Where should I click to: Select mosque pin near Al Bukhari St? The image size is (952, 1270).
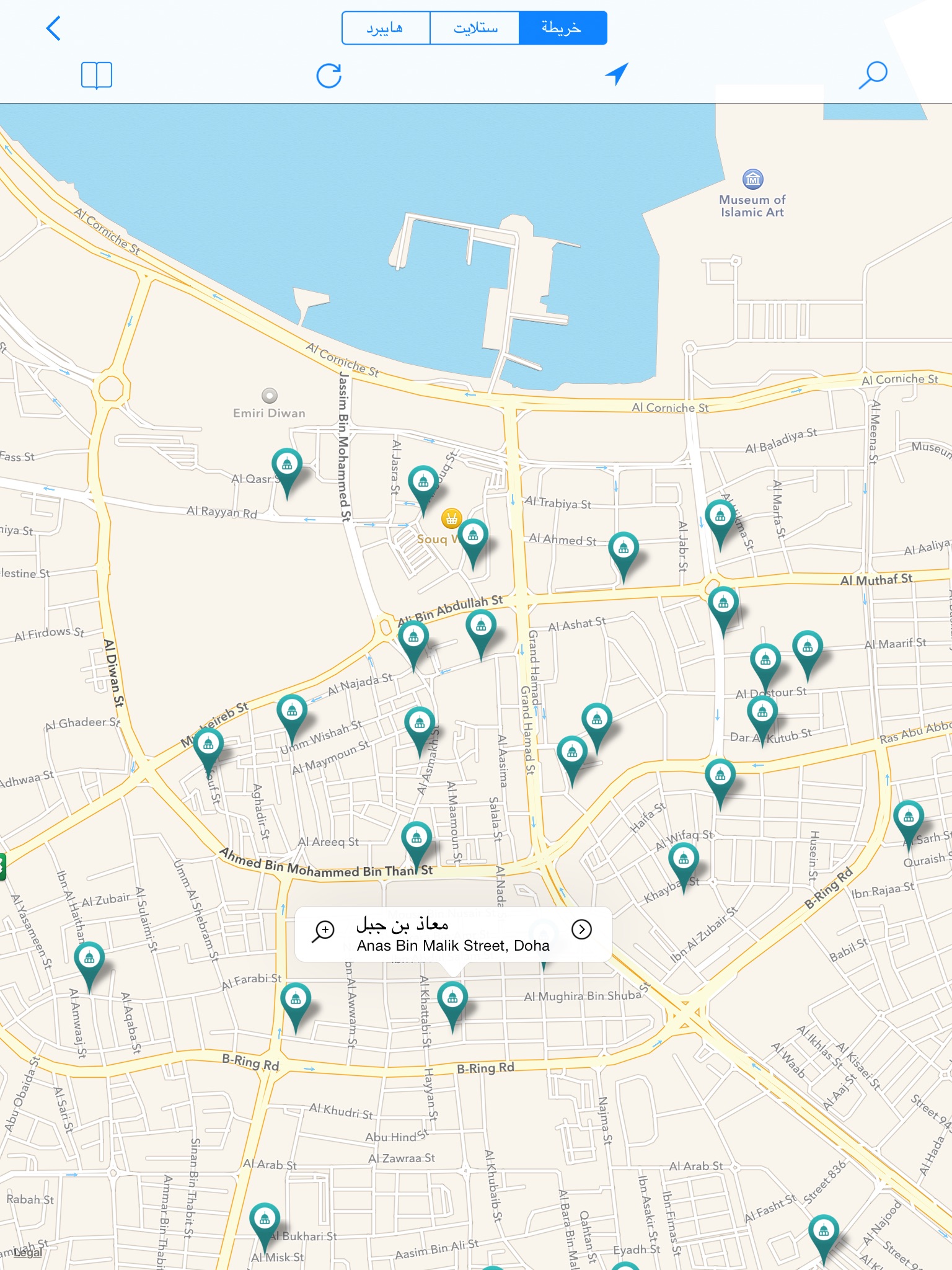265,1220
